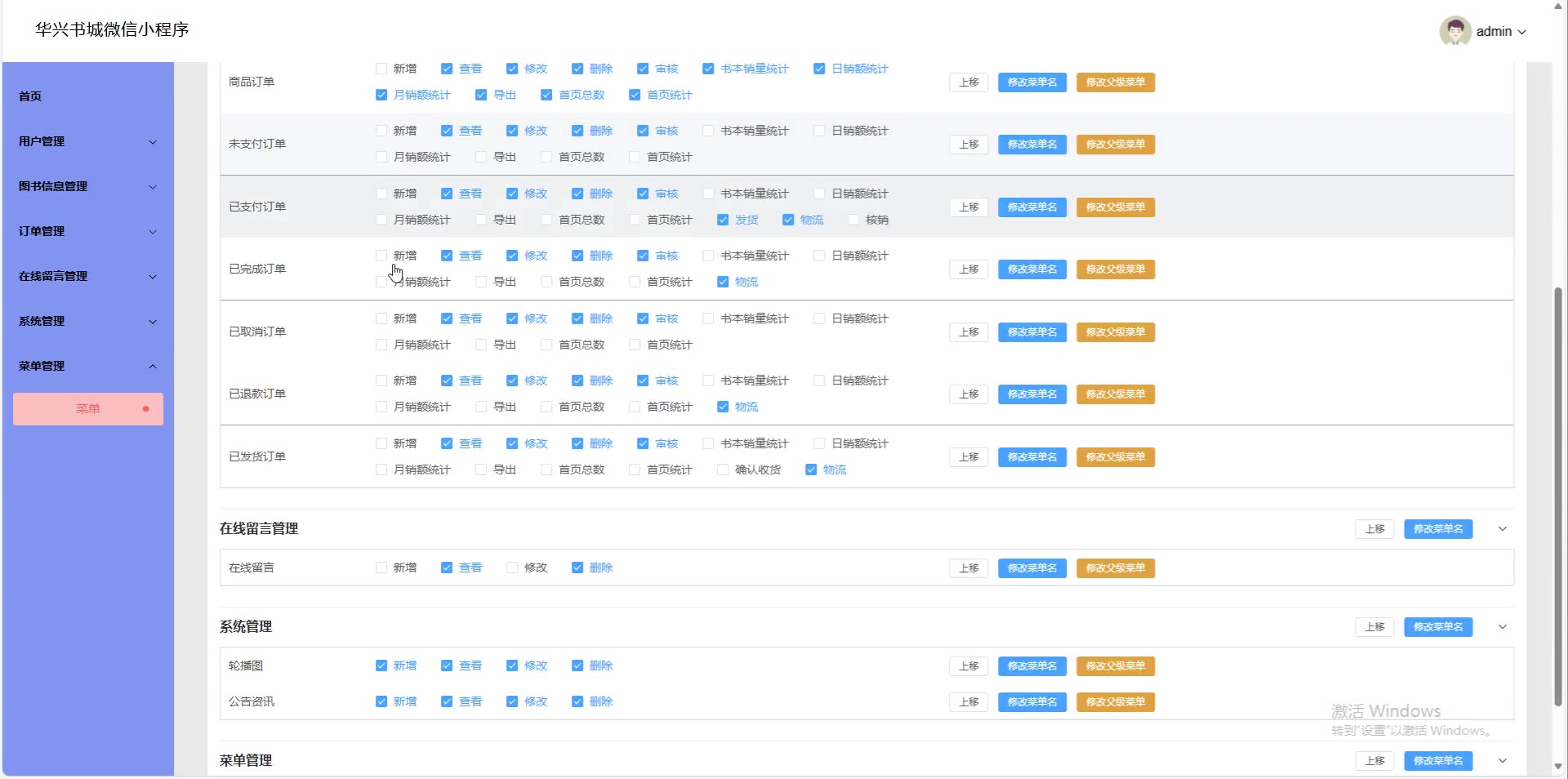Image resolution: width=1568 pixels, height=779 pixels.
Task: Disable 导出 permission for 商品订单
Action: click(481, 95)
